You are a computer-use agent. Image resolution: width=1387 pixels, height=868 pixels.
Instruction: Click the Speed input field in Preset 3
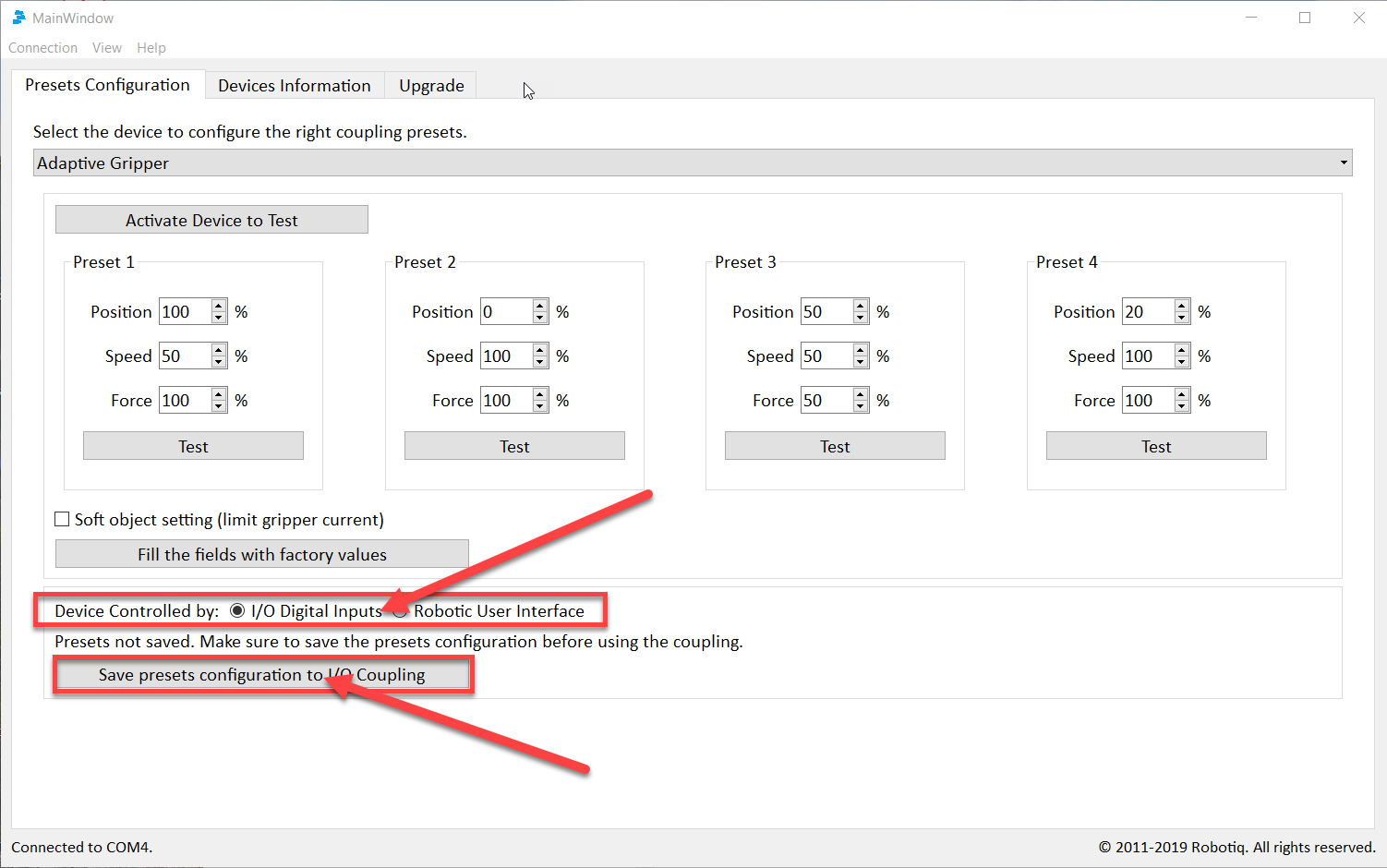pyautogui.click(x=826, y=355)
